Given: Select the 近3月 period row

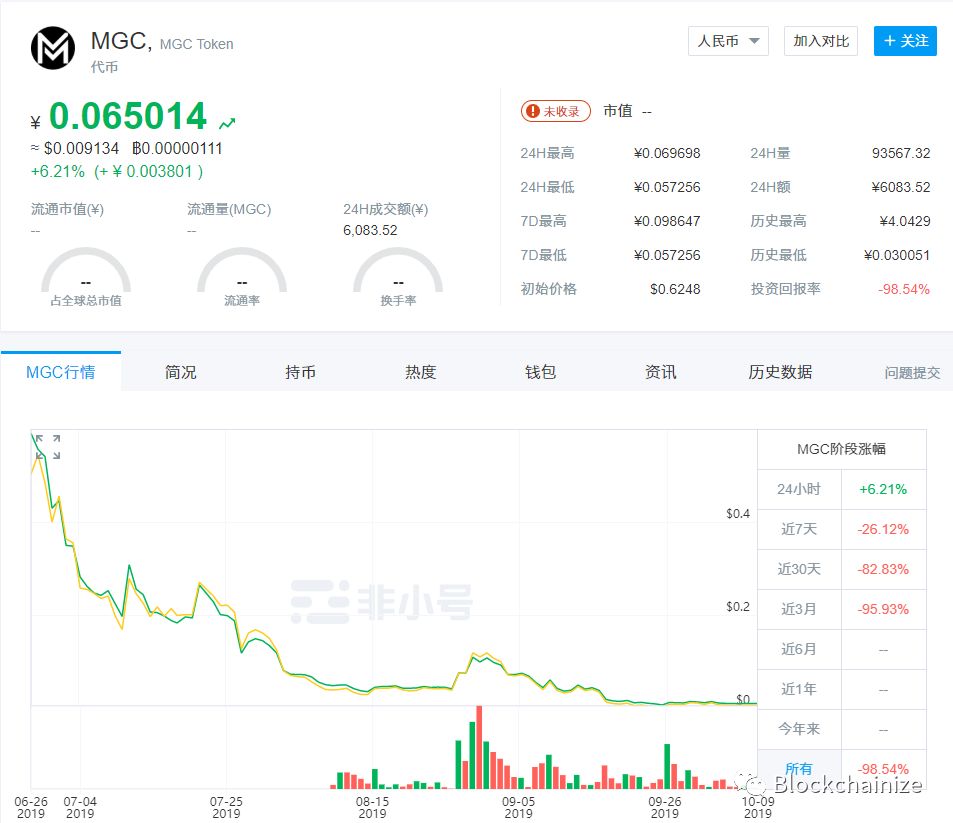Looking at the screenshot, I should click(842, 609).
